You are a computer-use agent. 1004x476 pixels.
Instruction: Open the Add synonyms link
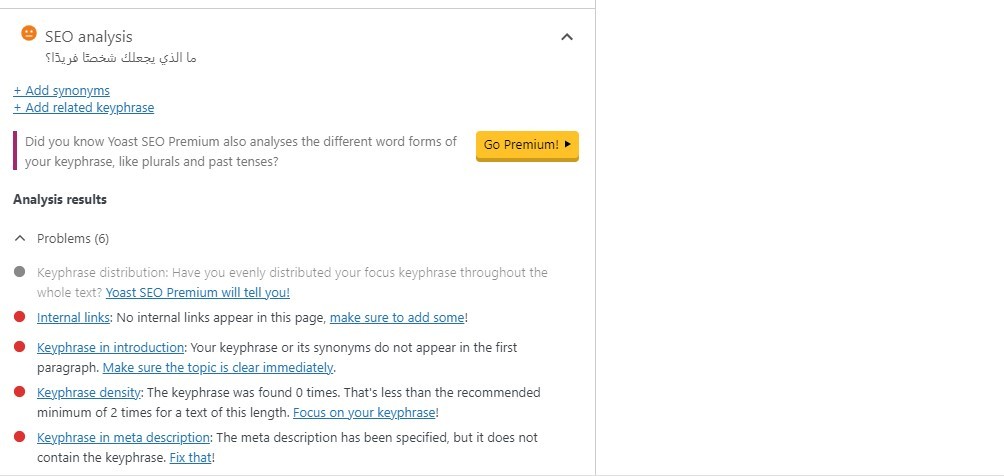[61, 91]
